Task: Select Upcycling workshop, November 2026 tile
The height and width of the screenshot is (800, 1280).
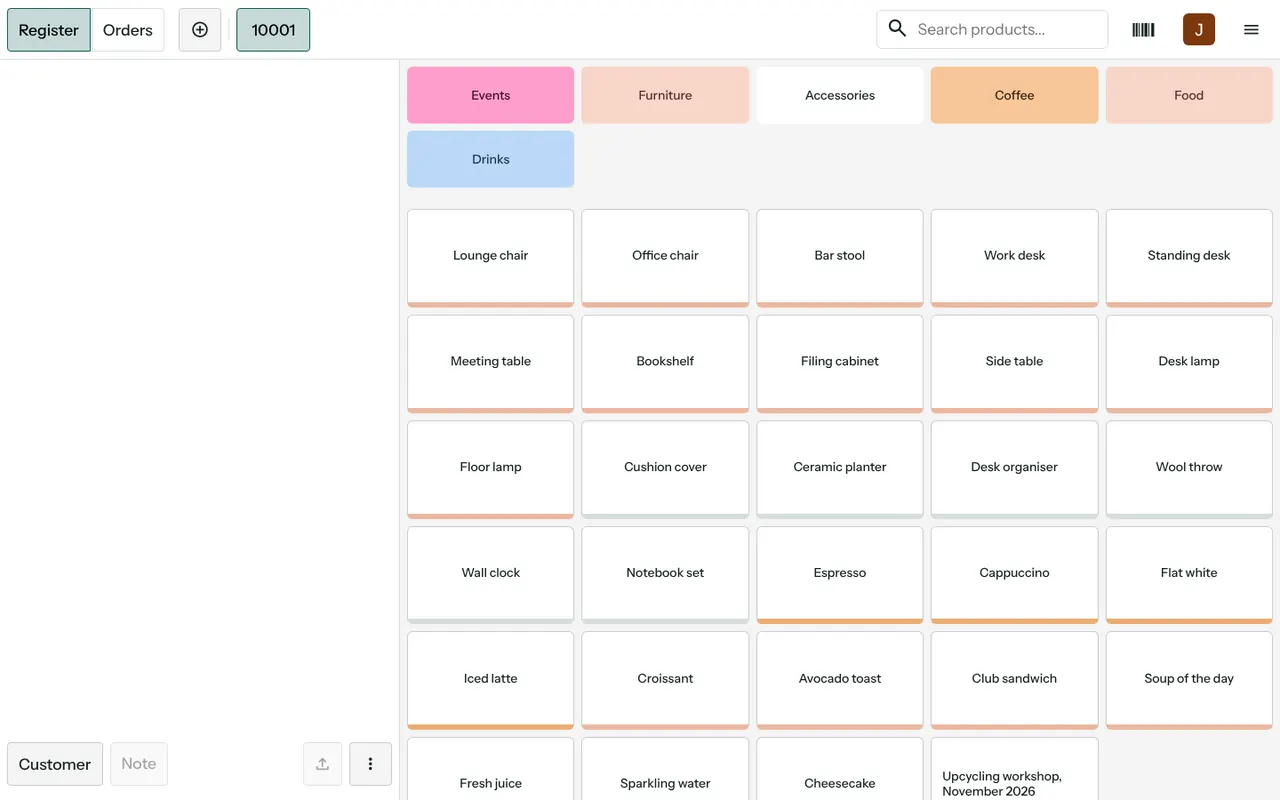Action: click(1014, 770)
